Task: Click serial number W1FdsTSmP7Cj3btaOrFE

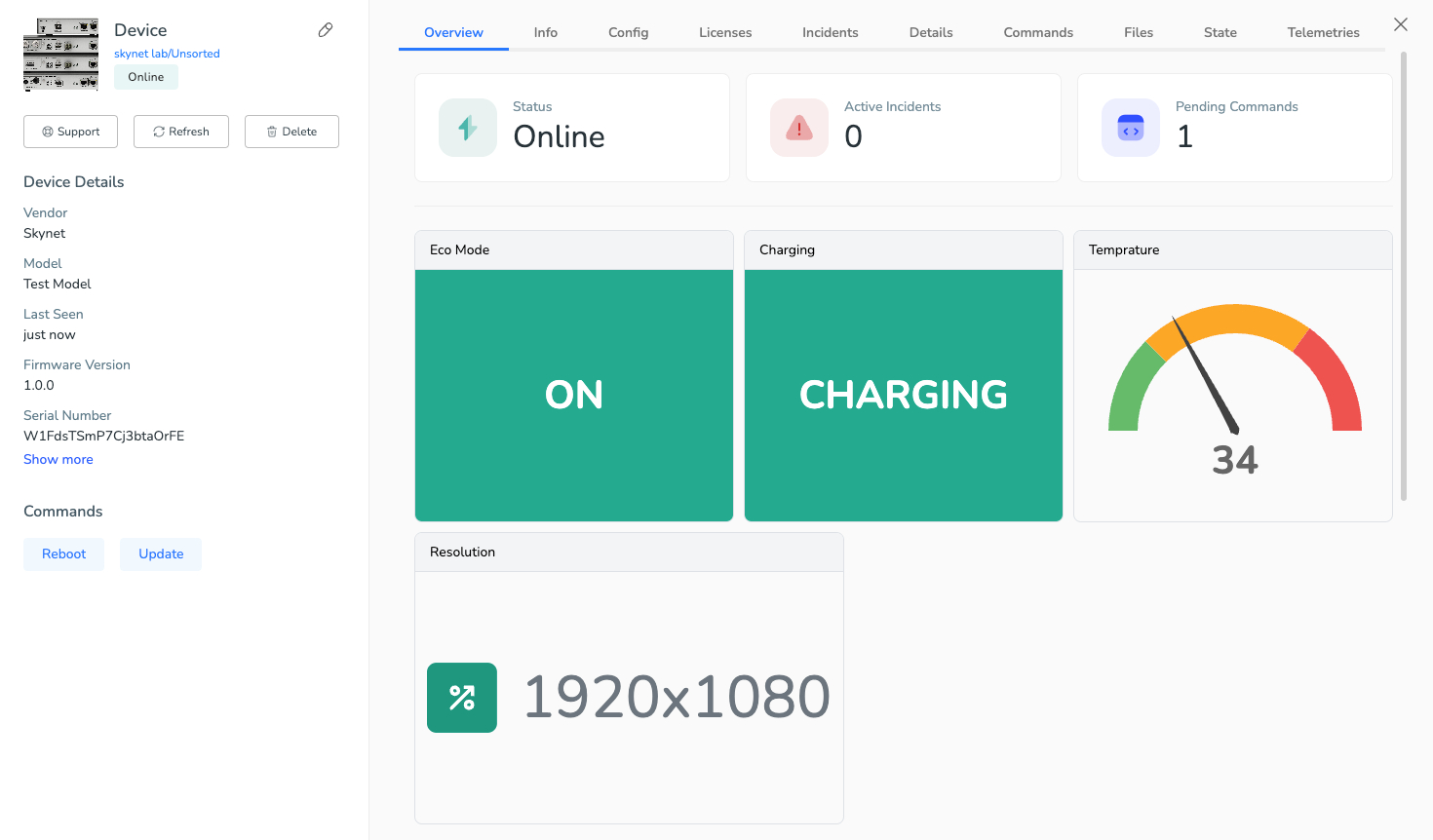Action: 104,436
